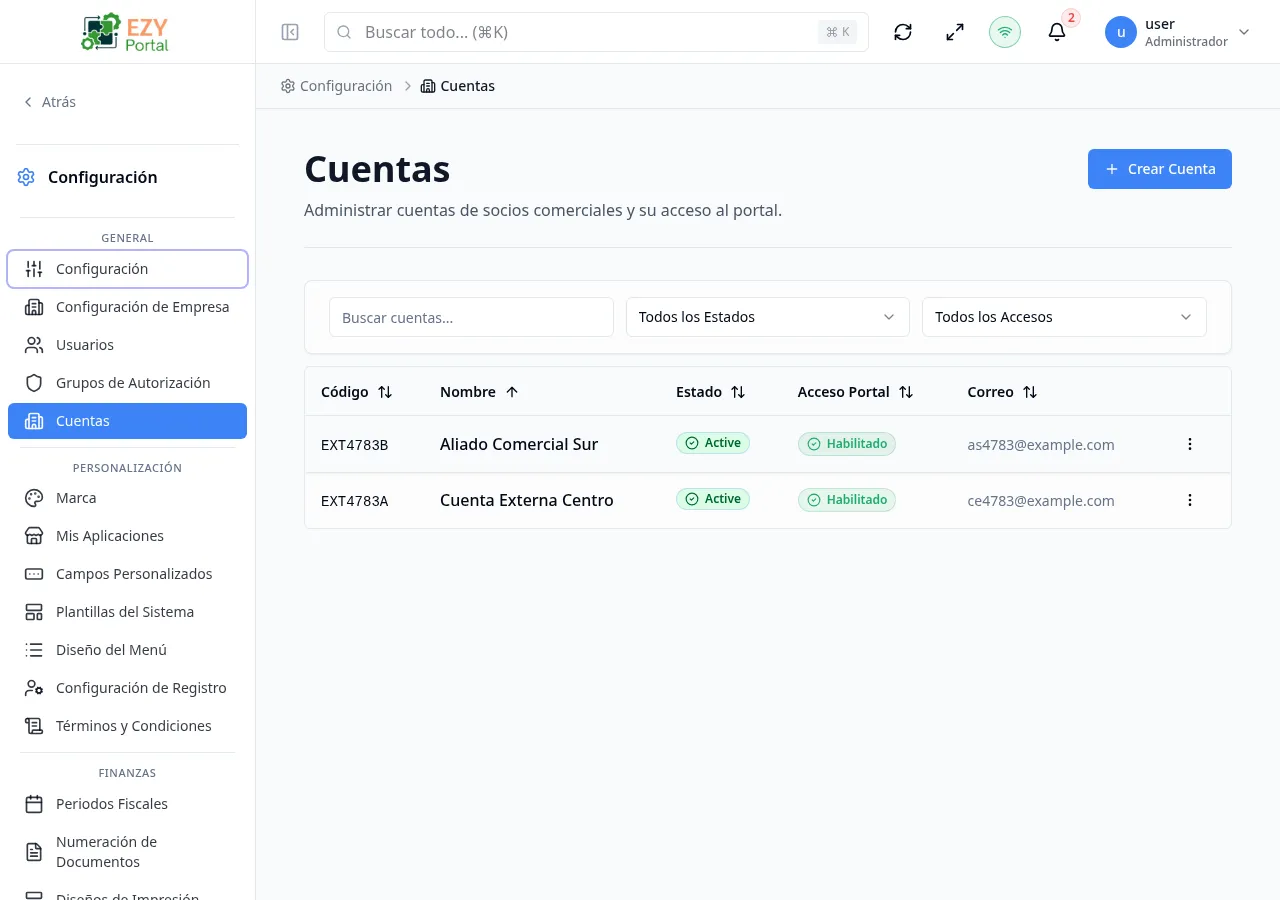Sort table by Nombre column

[x=480, y=392]
